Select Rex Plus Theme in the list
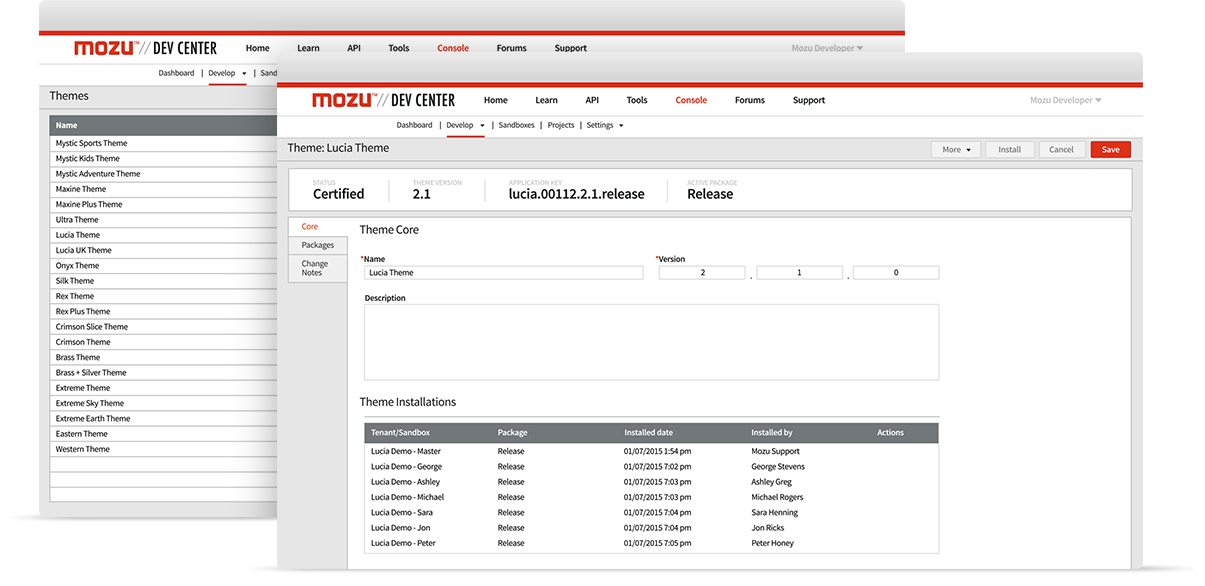Viewport: 1205px width, 586px height. [x=164, y=311]
